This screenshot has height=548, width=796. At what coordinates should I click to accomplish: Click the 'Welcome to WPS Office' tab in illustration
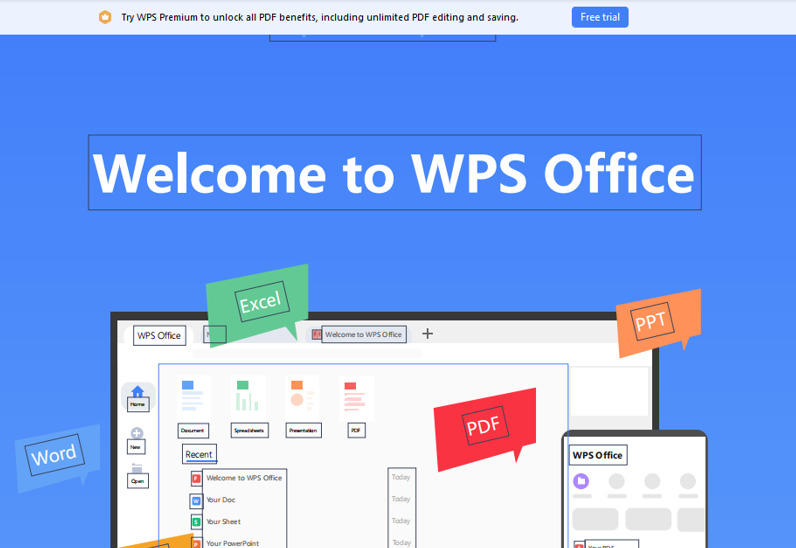coord(363,334)
